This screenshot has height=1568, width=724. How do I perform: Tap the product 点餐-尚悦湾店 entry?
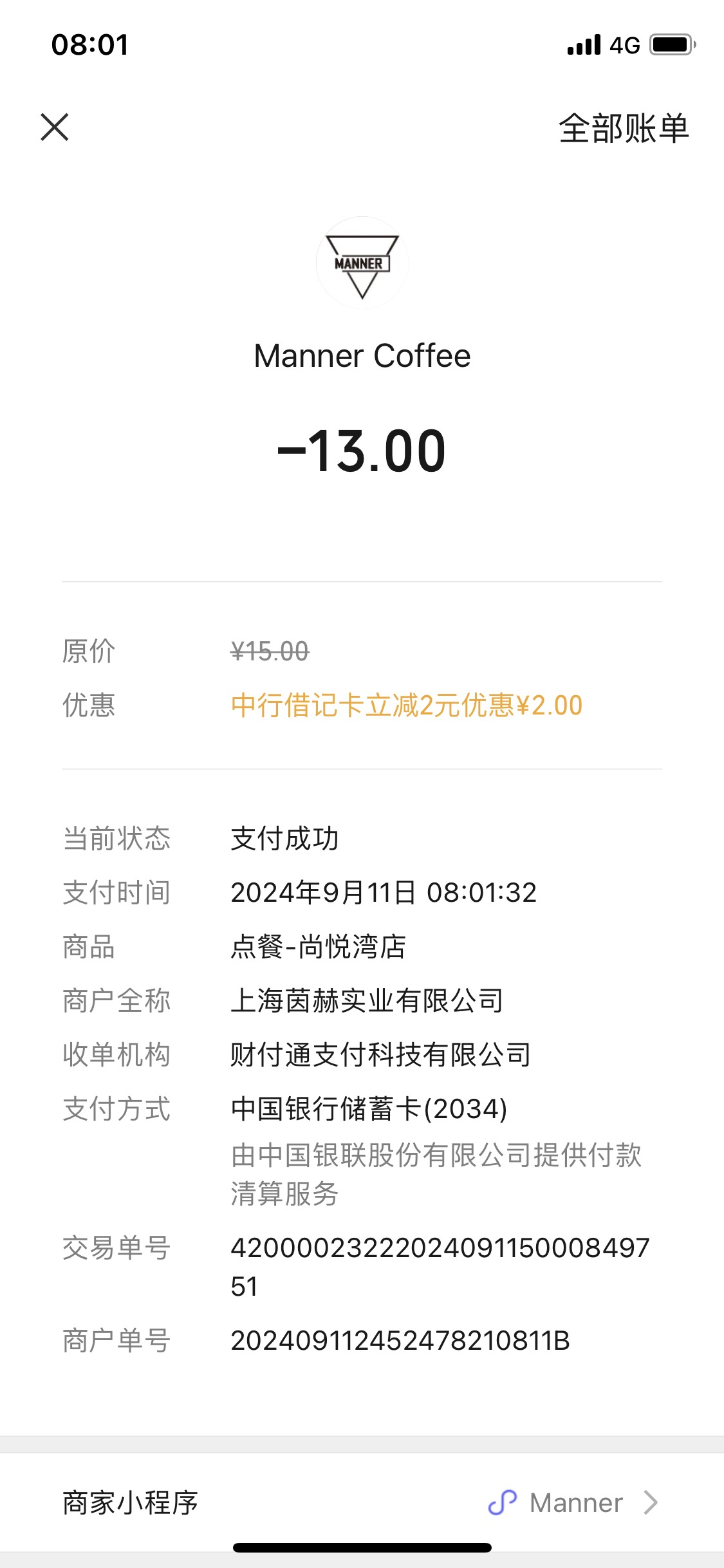pos(319,947)
